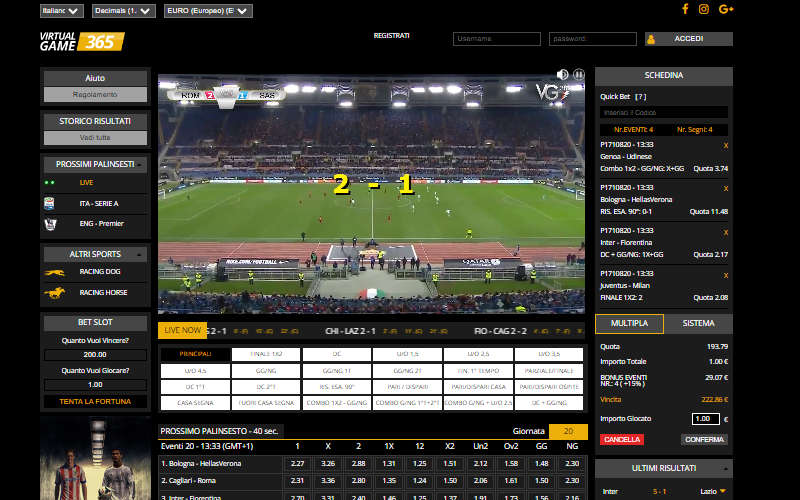Open the footballers promo banner image
The width and height of the screenshot is (800, 500).
click(95, 458)
